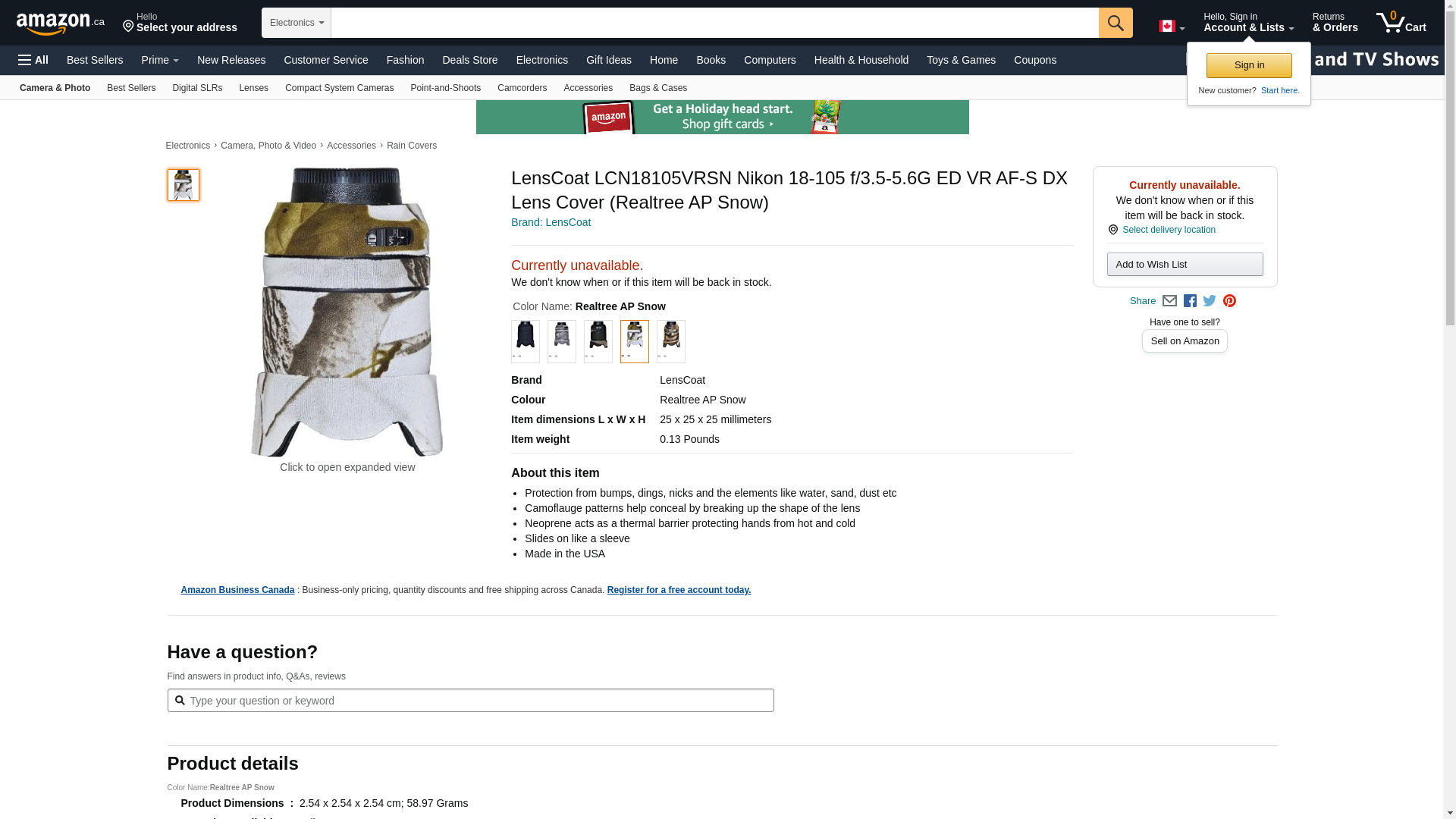Share product on Facebook icon
The image size is (1456, 819).
click(1190, 301)
